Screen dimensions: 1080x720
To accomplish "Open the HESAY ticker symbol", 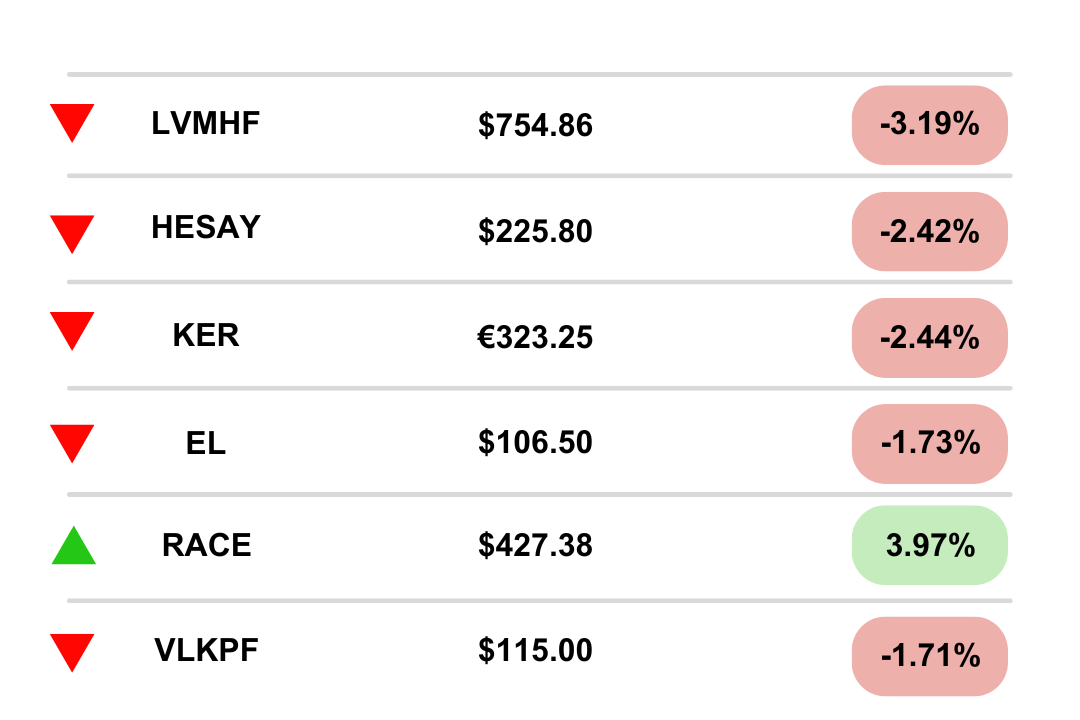I will coord(206,227).
